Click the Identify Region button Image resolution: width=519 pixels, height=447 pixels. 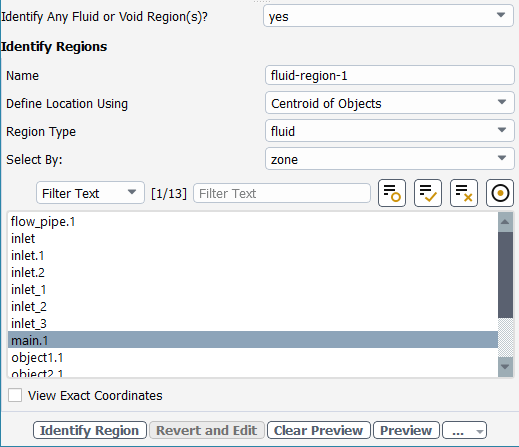point(90,430)
